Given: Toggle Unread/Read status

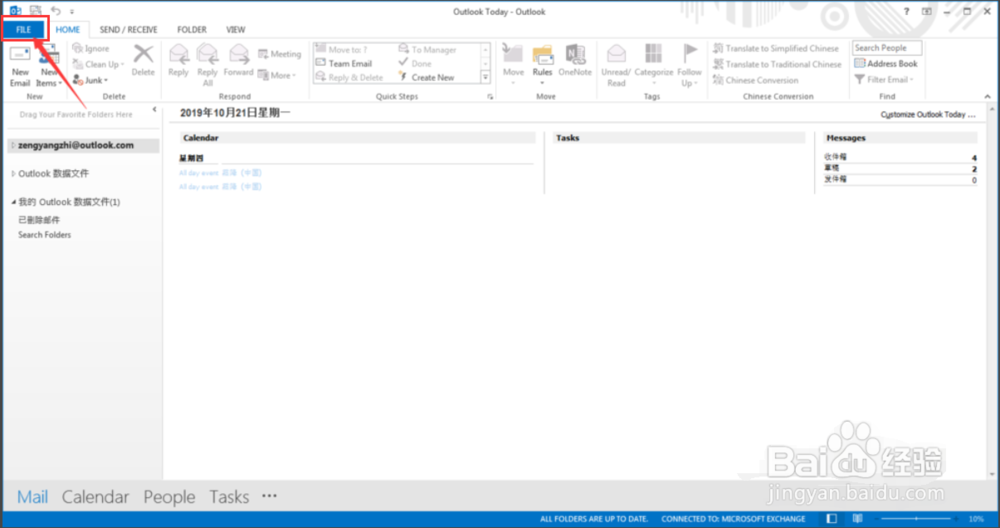Looking at the screenshot, I should (x=616, y=66).
